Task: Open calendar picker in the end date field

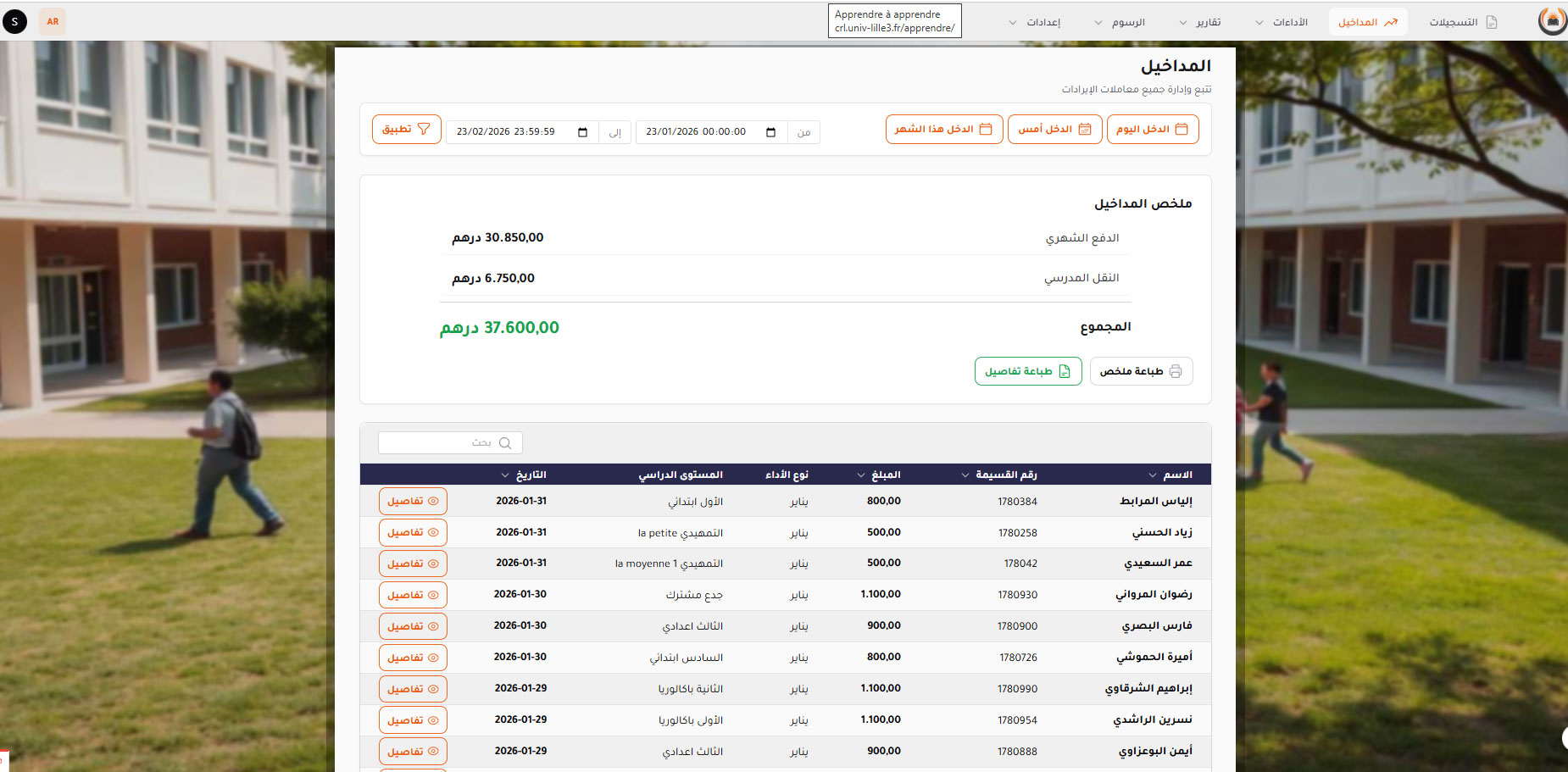Action: point(582,132)
